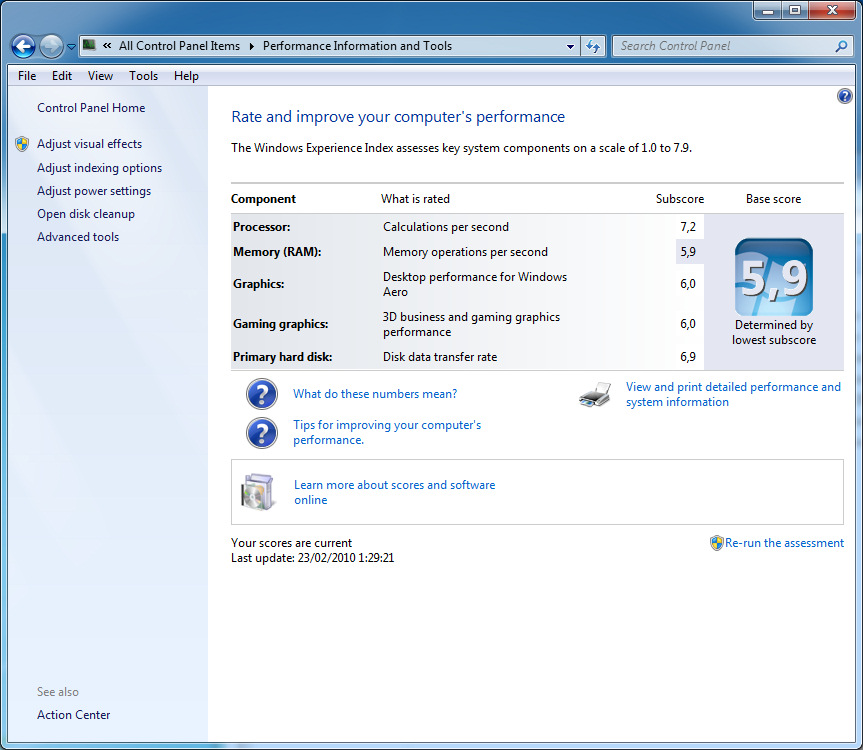Viewport: 863px width, 750px height.
Task: Open the Tools menu
Action: (143, 76)
